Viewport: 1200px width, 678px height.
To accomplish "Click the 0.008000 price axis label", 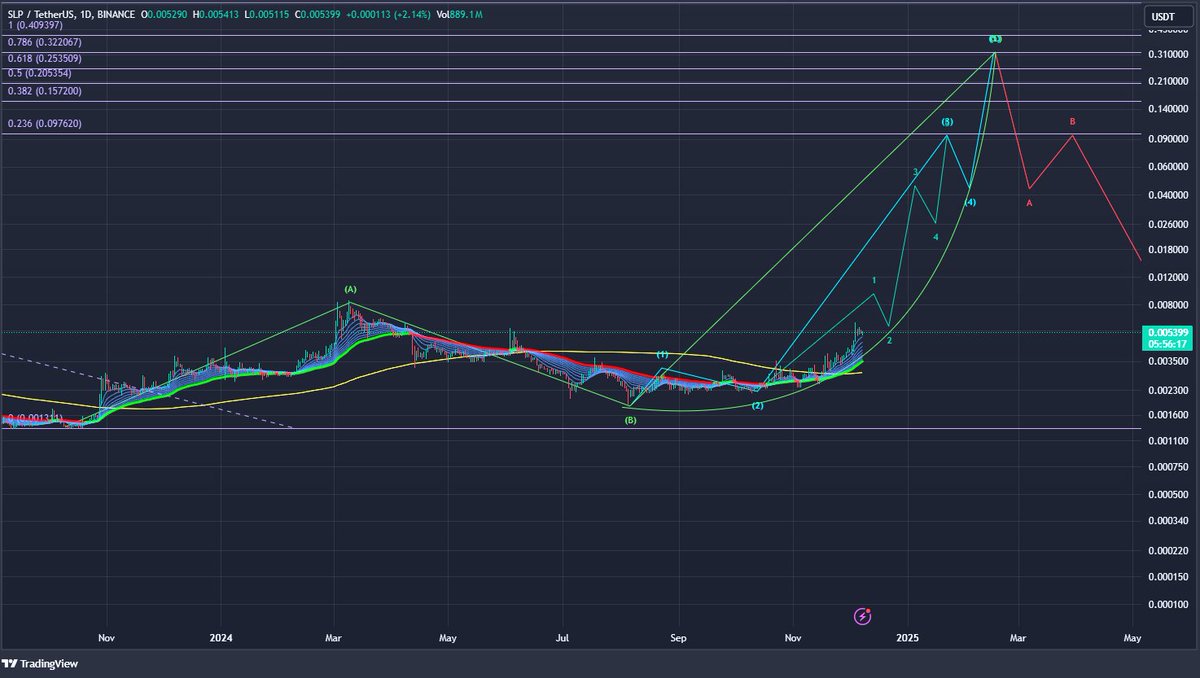I will [x=1167, y=305].
